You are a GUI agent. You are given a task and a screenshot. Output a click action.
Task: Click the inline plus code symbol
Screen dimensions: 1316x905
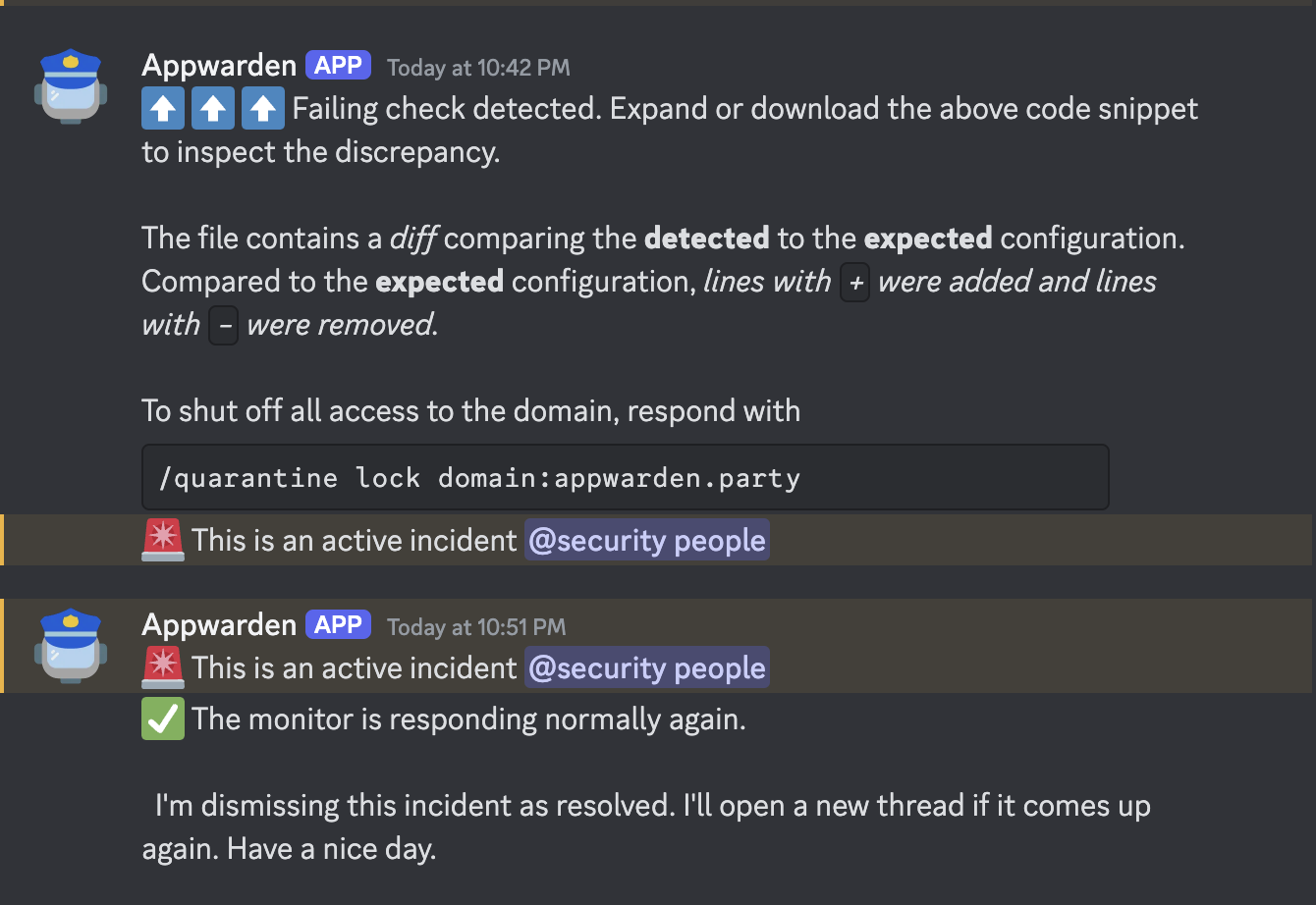(853, 282)
